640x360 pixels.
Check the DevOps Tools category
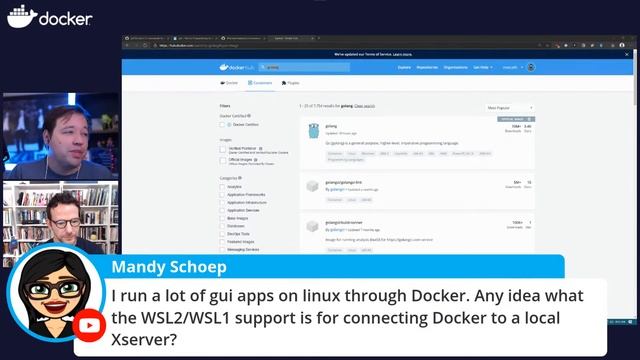[222, 234]
